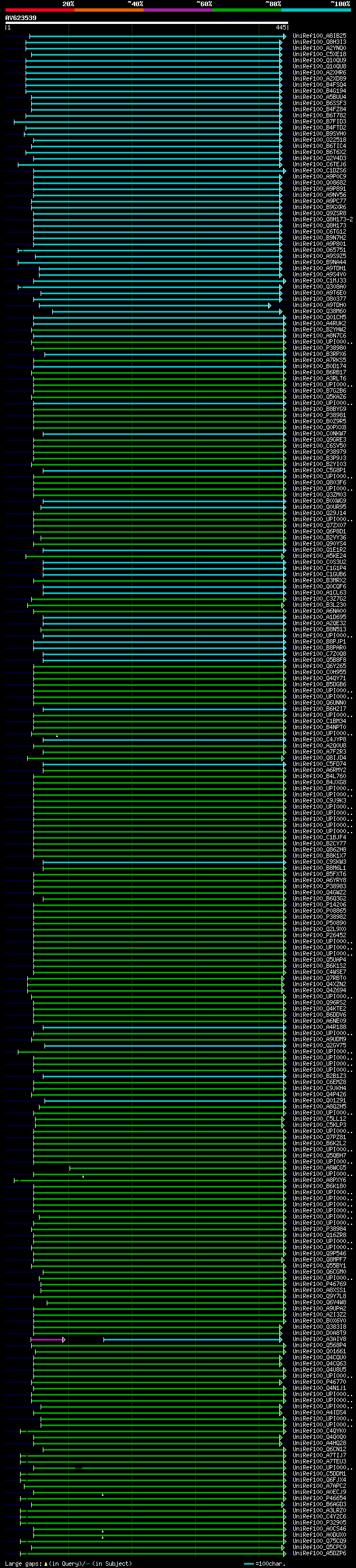Click the orange ~40% identity legend bar

coord(109,10)
